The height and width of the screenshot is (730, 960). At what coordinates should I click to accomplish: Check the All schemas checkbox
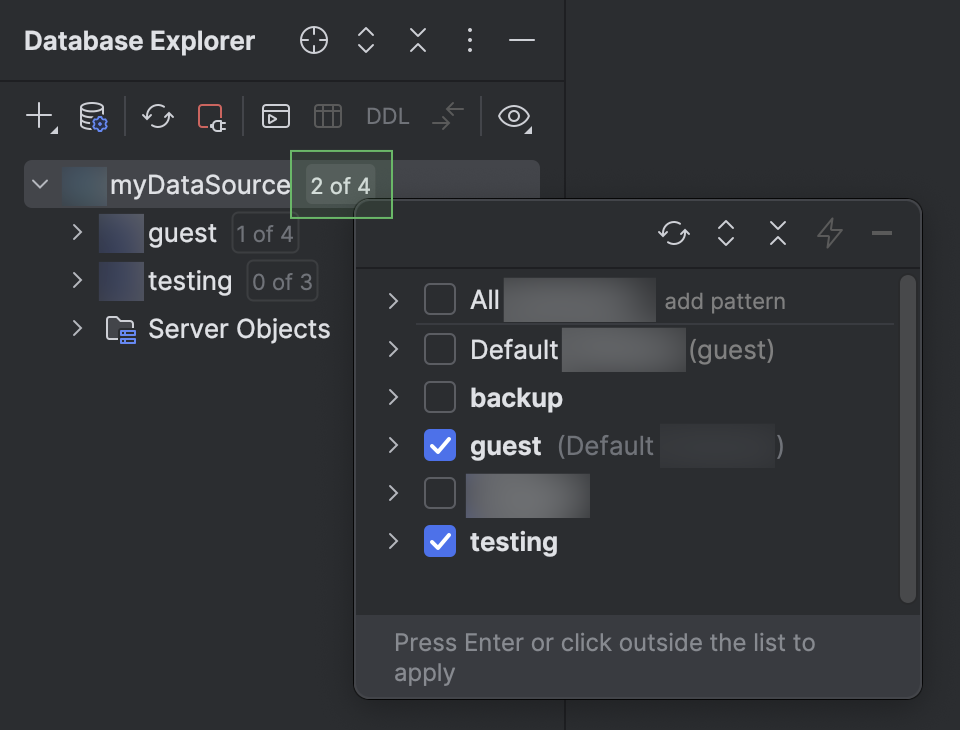tap(439, 299)
